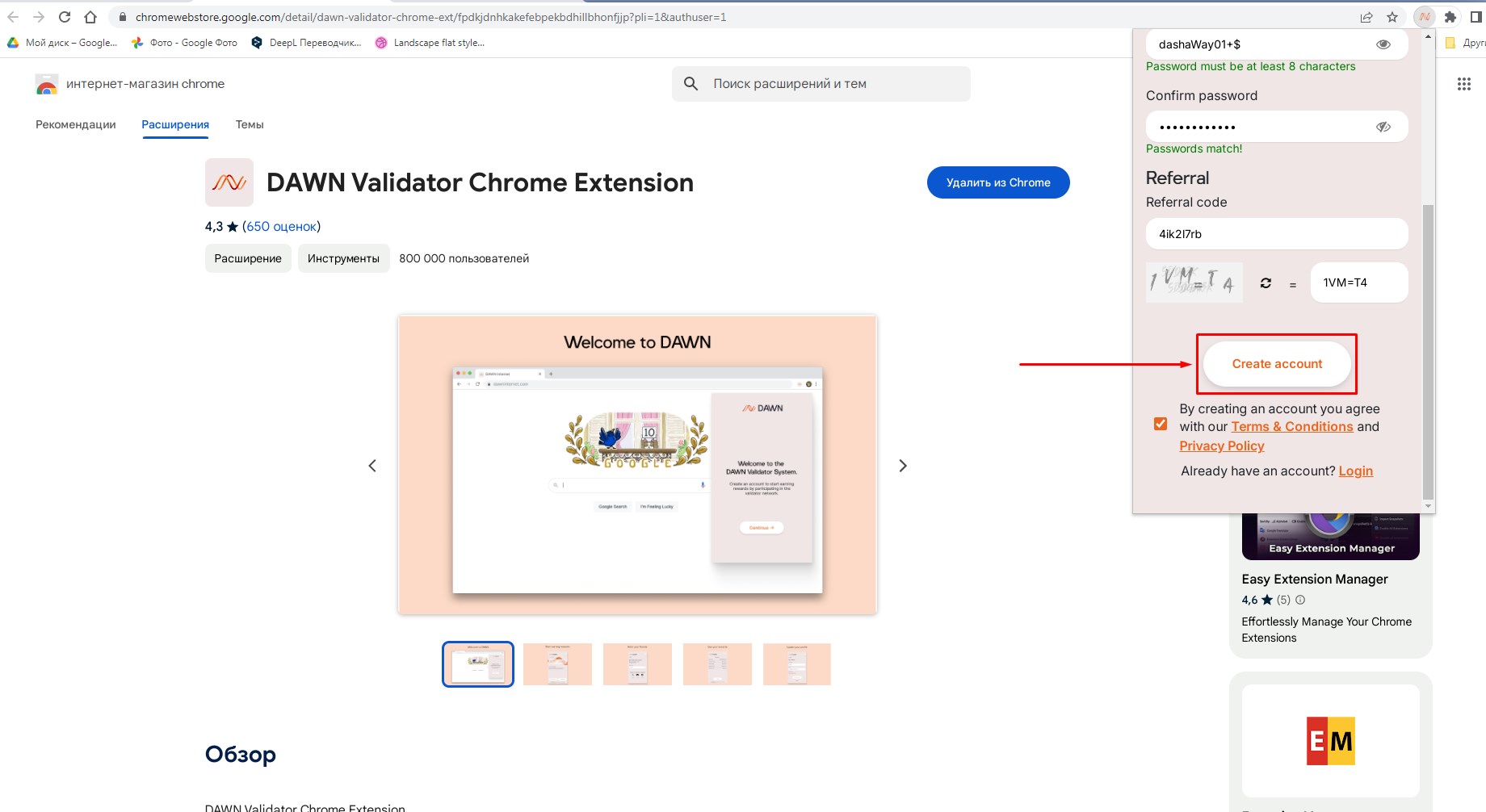This screenshot has height=812, width=1486.
Task: Show next screenshot in carousel
Action: [x=903, y=466]
